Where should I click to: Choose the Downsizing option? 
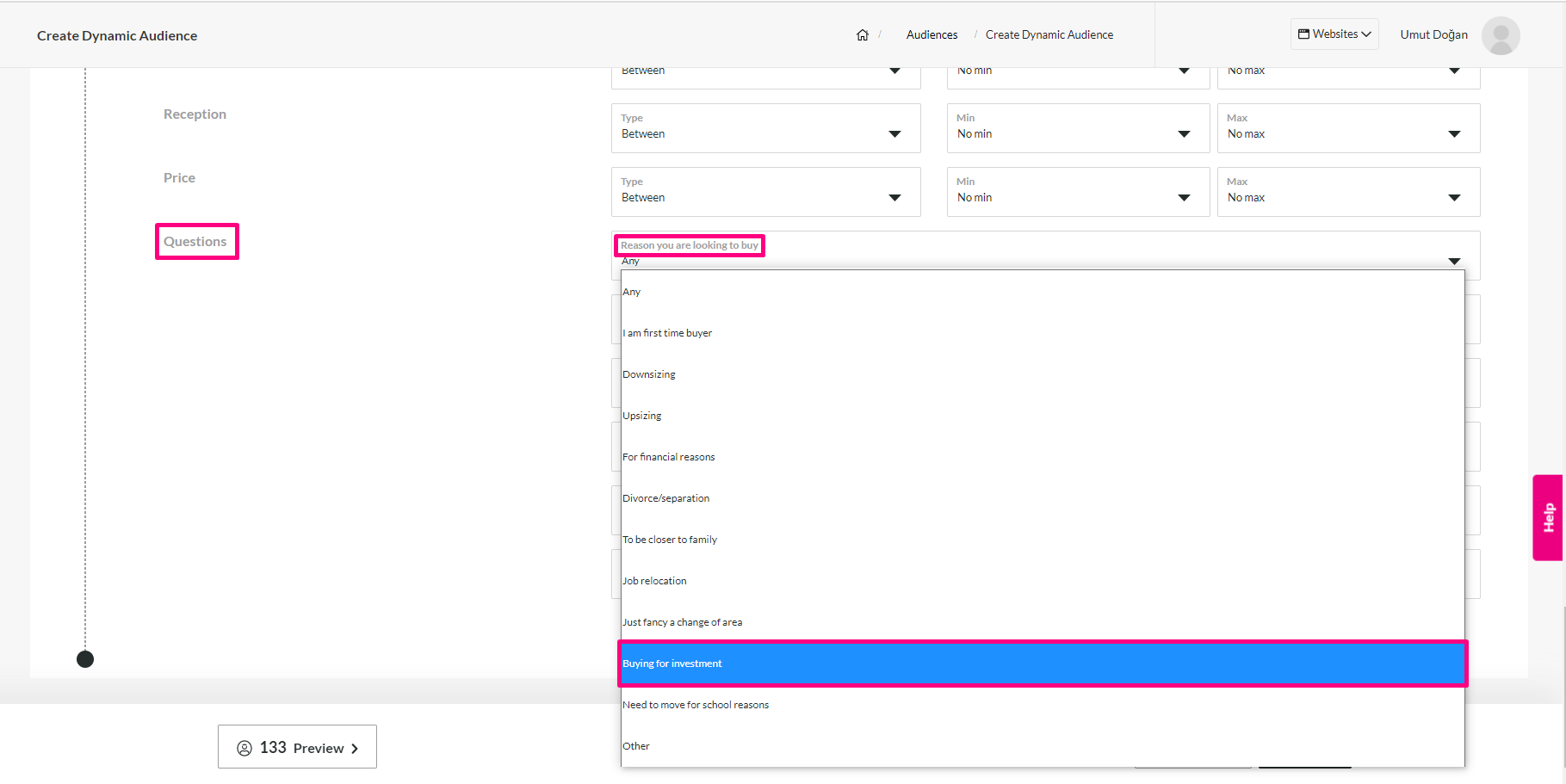1043,374
